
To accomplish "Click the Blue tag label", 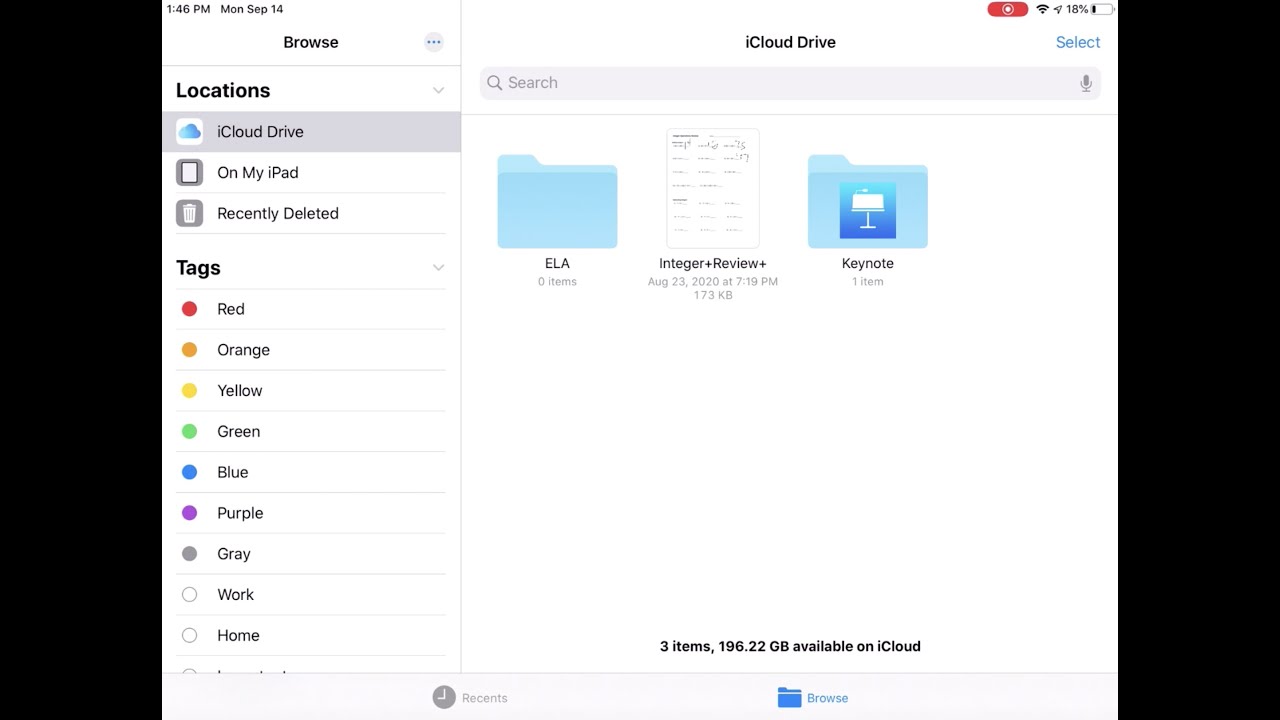I will point(233,472).
